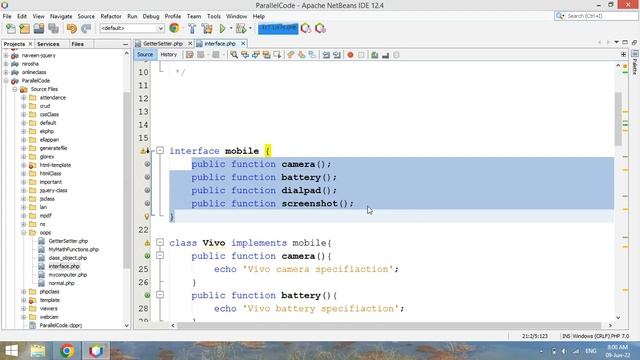Image resolution: width=640 pixels, height=360 pixels.
Task: Run the project with green play icon
Action: point(222,29)
